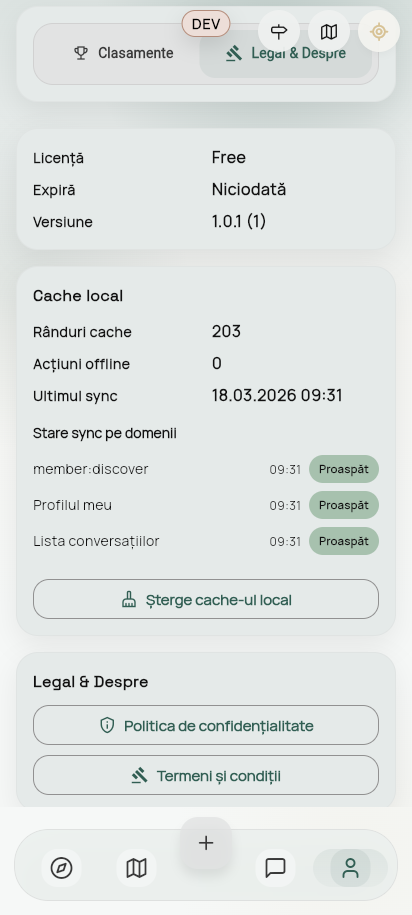
Task: Switch to the Clasamente tab
Action: [124, 53]
